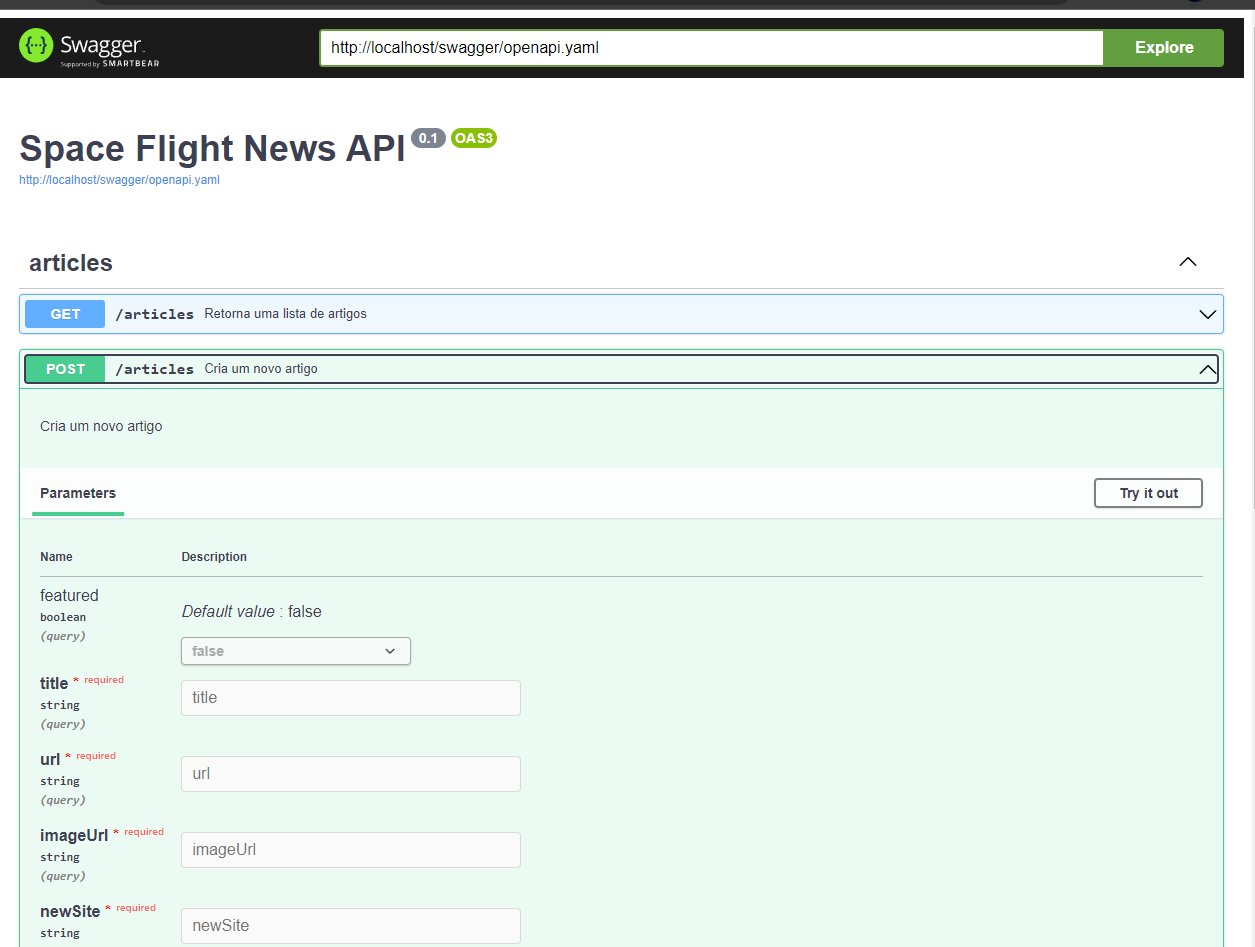Click the Description column header
This screenshot has width=1255, height=947.
point(214,557)
